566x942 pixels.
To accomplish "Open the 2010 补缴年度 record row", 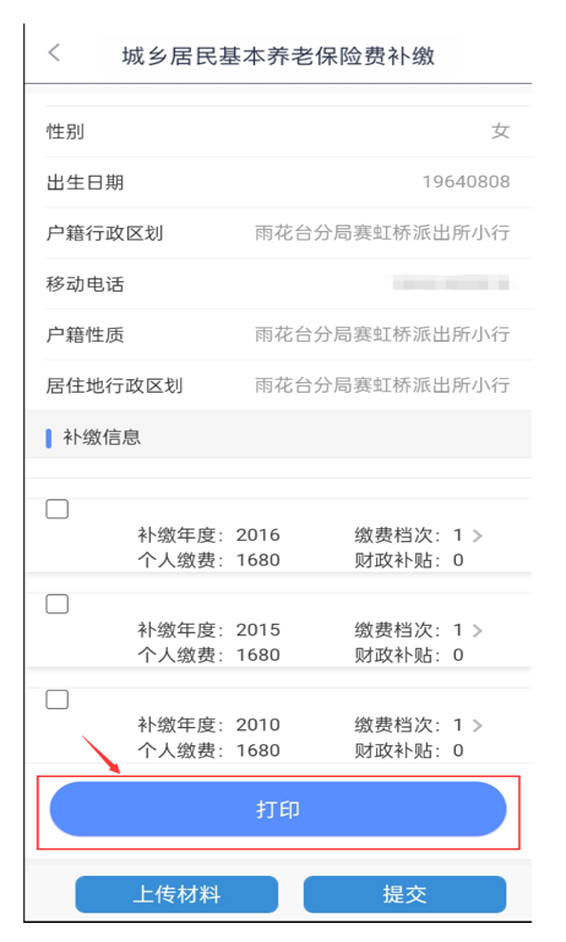I will coord(279,725).
